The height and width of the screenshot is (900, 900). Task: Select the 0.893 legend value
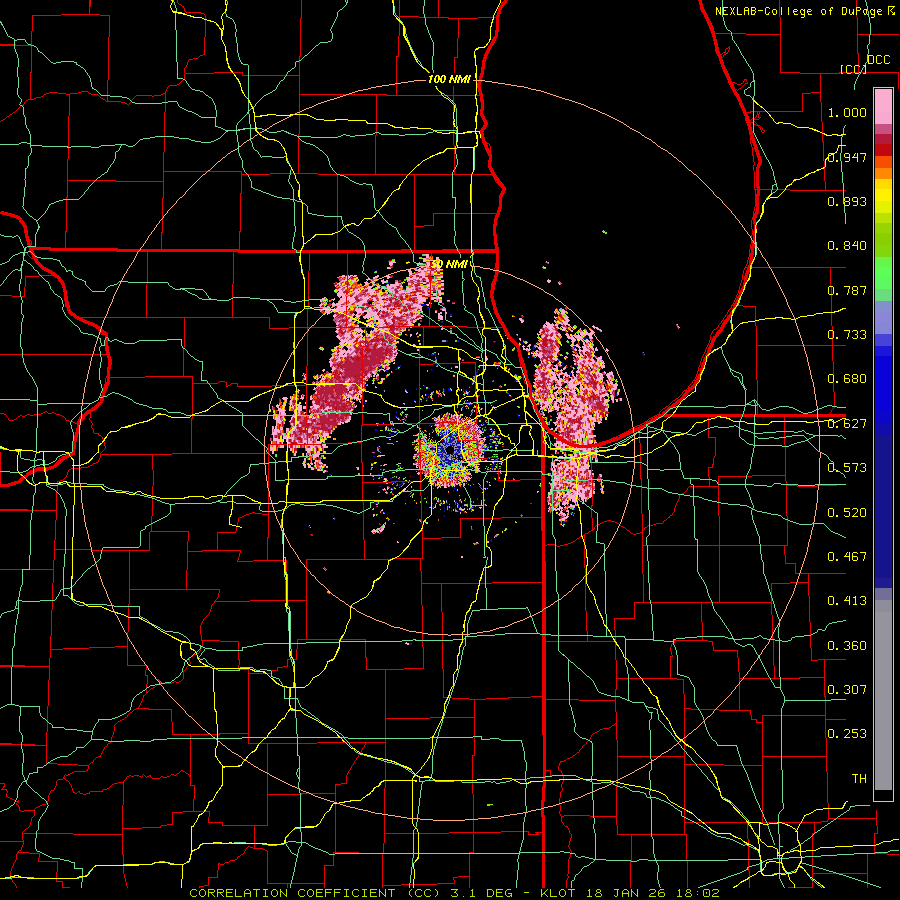point(847,201)
